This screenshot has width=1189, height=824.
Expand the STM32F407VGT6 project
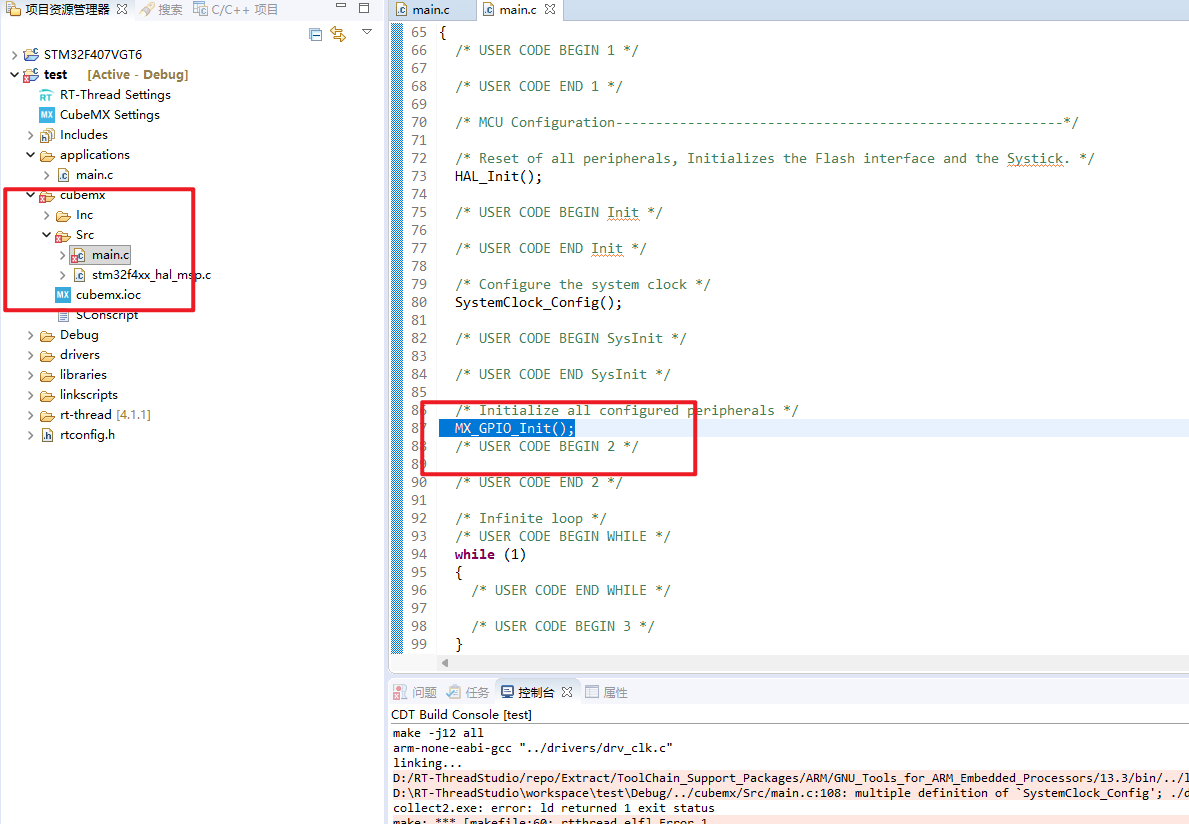(x=14, y=55)
